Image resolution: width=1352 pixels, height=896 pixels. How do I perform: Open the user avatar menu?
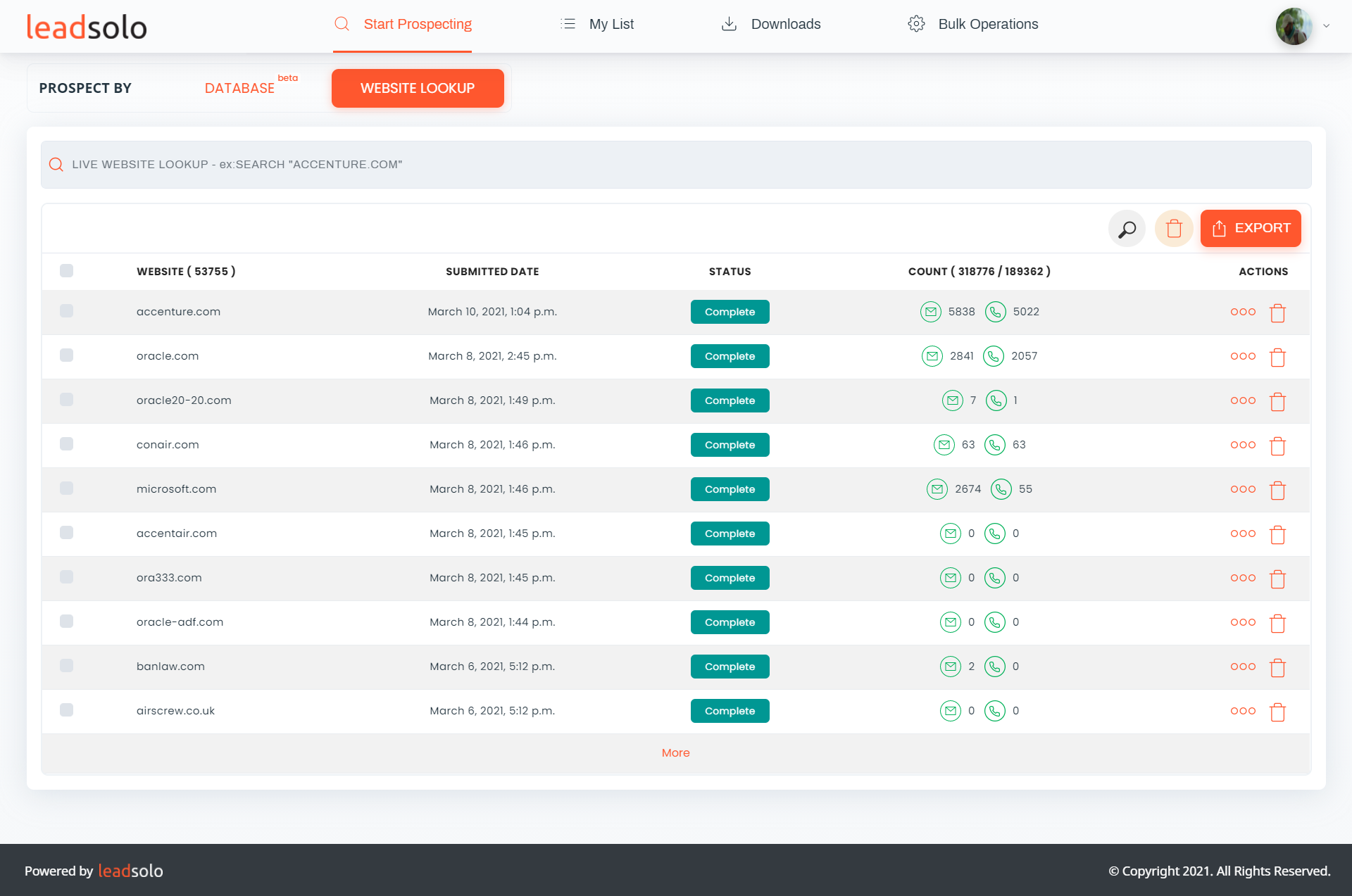click(1294, 26)
